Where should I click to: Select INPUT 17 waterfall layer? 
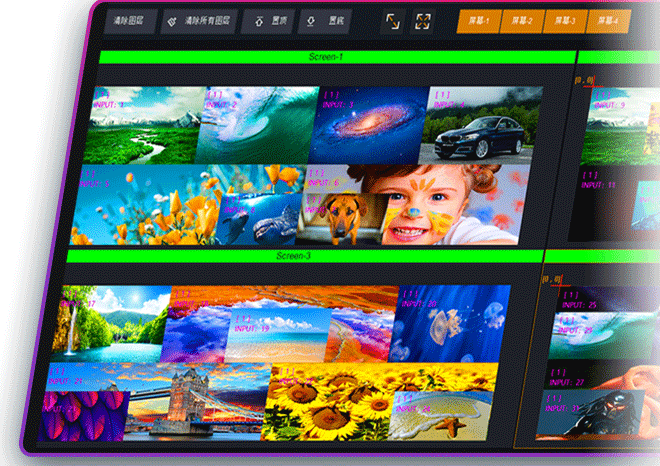[x=110, y=324]
